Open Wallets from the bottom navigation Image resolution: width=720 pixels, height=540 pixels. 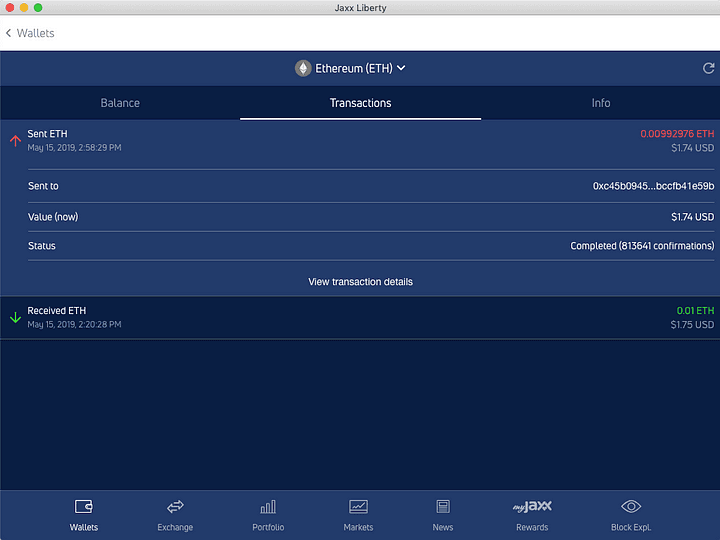[x=84, y=515]
